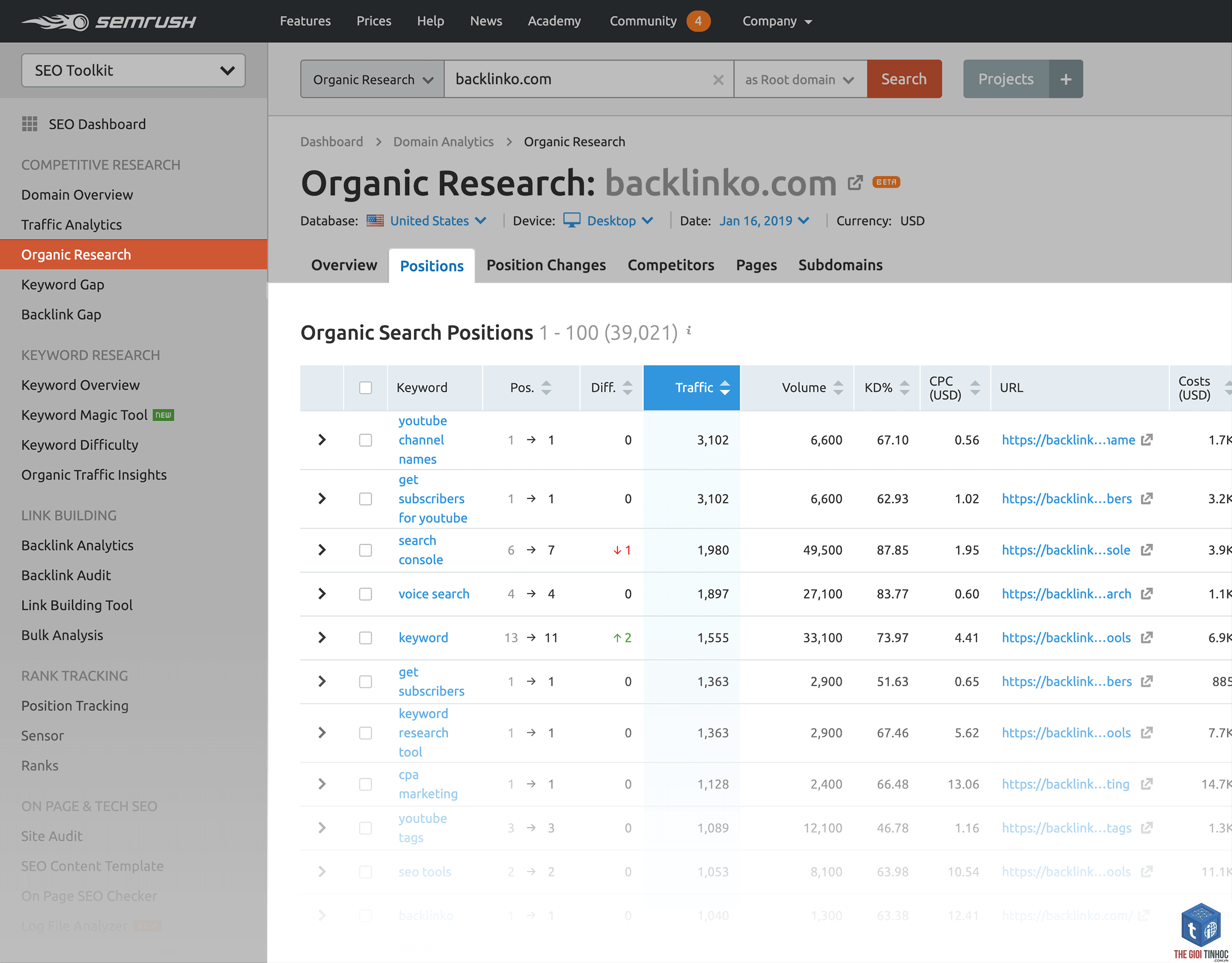This screenshot has width=1232, height=963.
Task: Open the Organic Research type dropdown
Action: (x=372, y=79)
